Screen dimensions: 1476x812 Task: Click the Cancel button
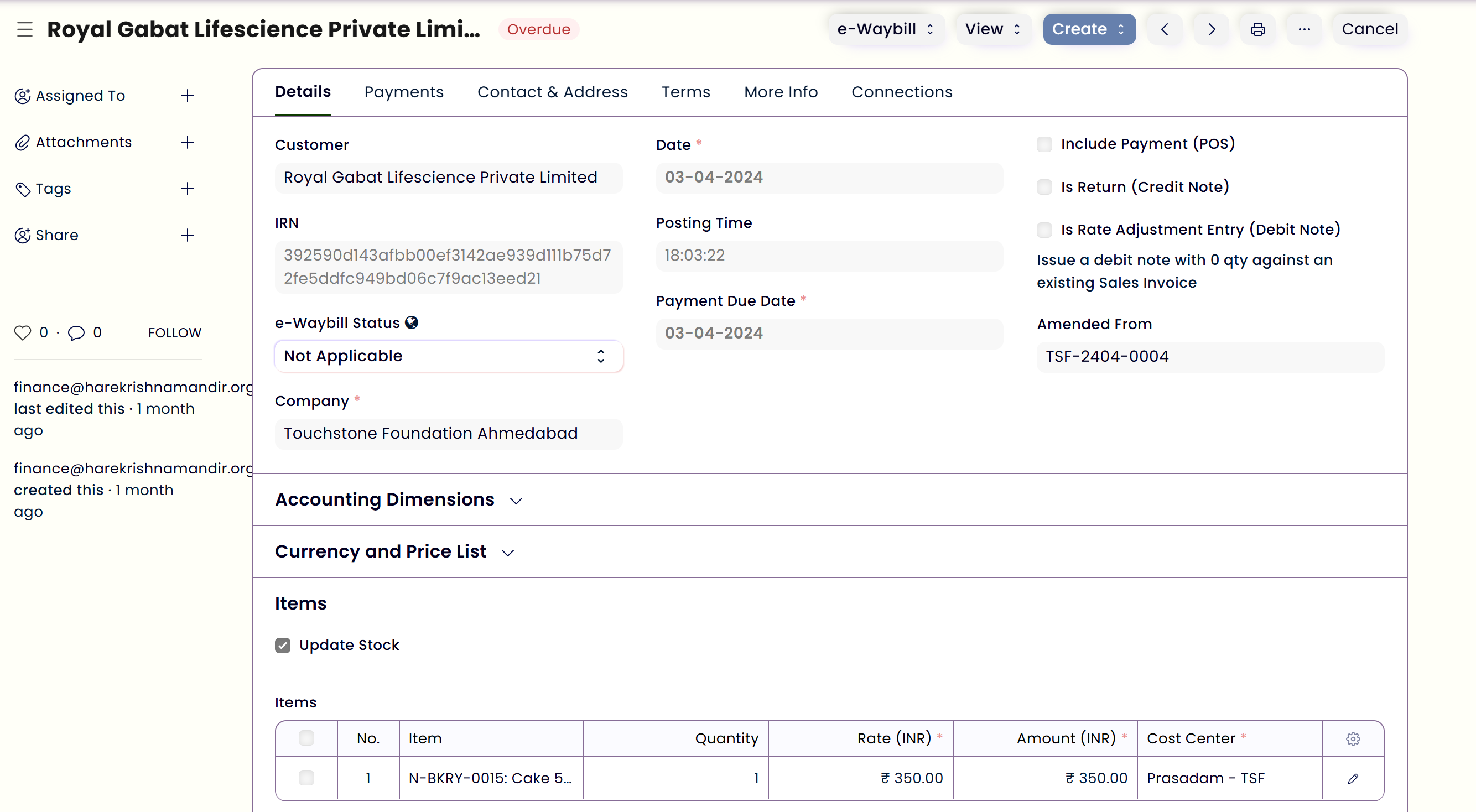[x=1370, y=29]
